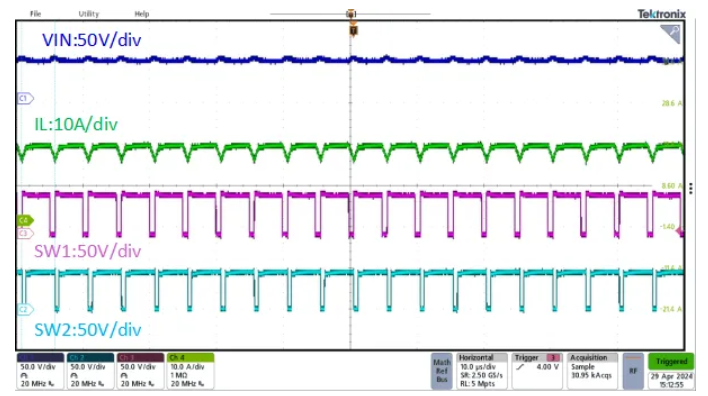Click the Tektronix logo
Screen dimensions: 708x396
(661, 14)
